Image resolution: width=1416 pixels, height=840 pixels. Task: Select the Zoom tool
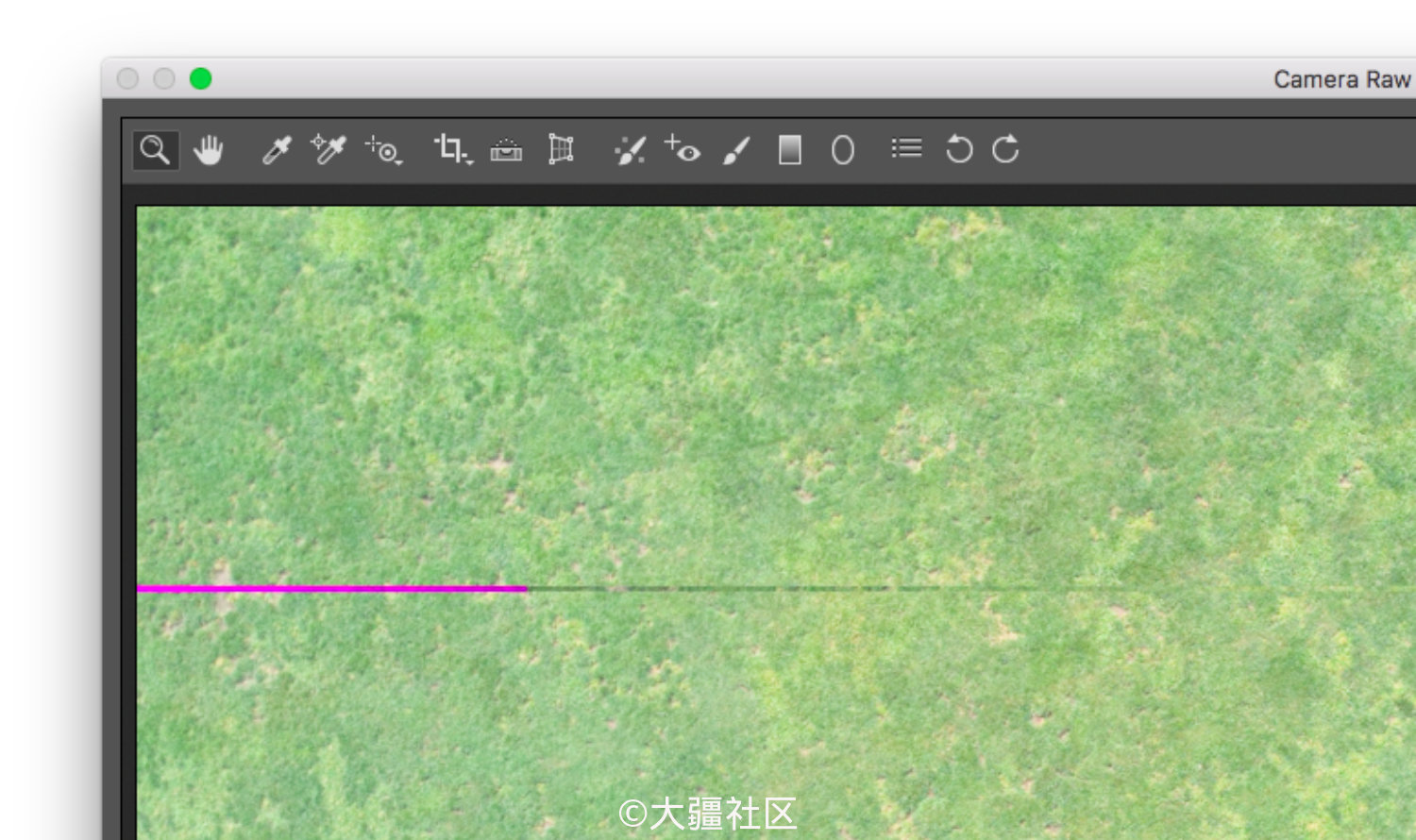pos(154,149)
